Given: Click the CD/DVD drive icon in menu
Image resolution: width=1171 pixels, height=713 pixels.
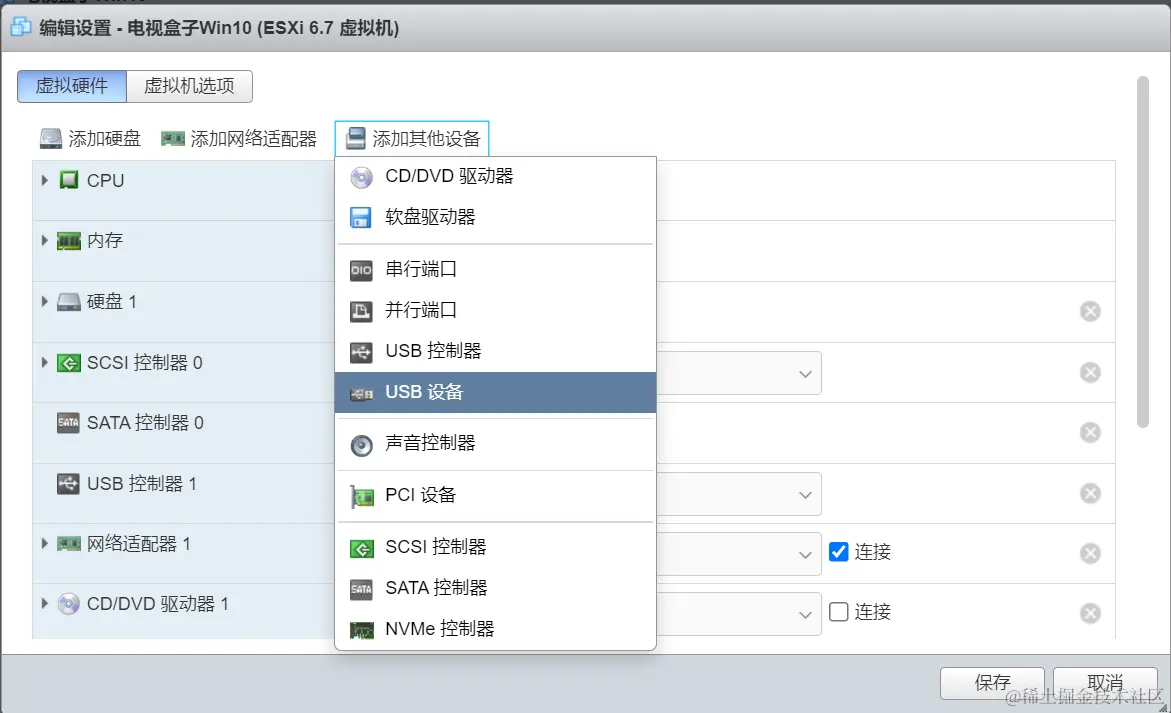Looking at the screenshot, I should point(361,177).
